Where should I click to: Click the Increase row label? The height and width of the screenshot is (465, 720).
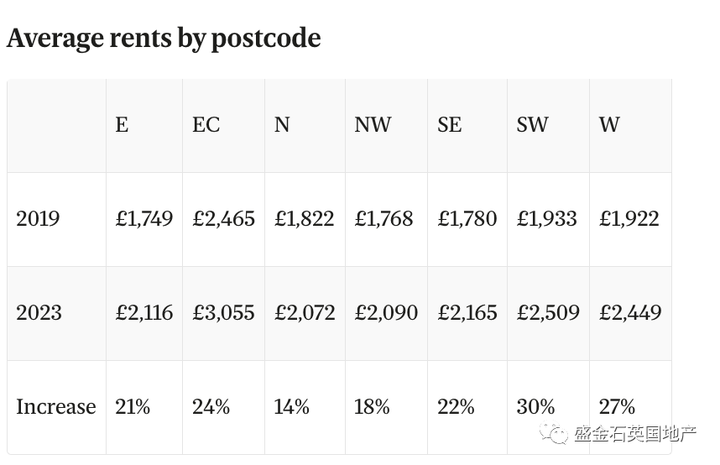[x=56, y=407]
